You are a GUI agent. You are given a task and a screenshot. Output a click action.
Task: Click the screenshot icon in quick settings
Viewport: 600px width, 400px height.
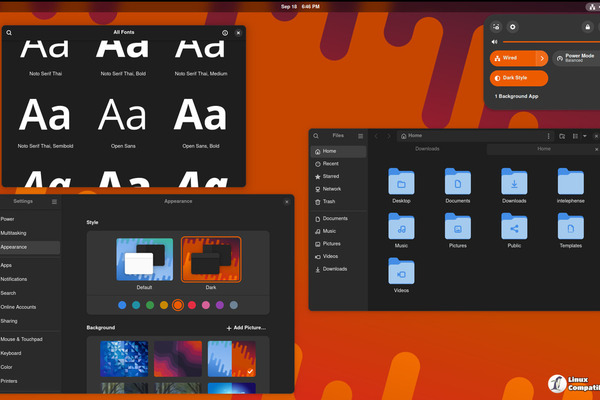click(497, 27)
